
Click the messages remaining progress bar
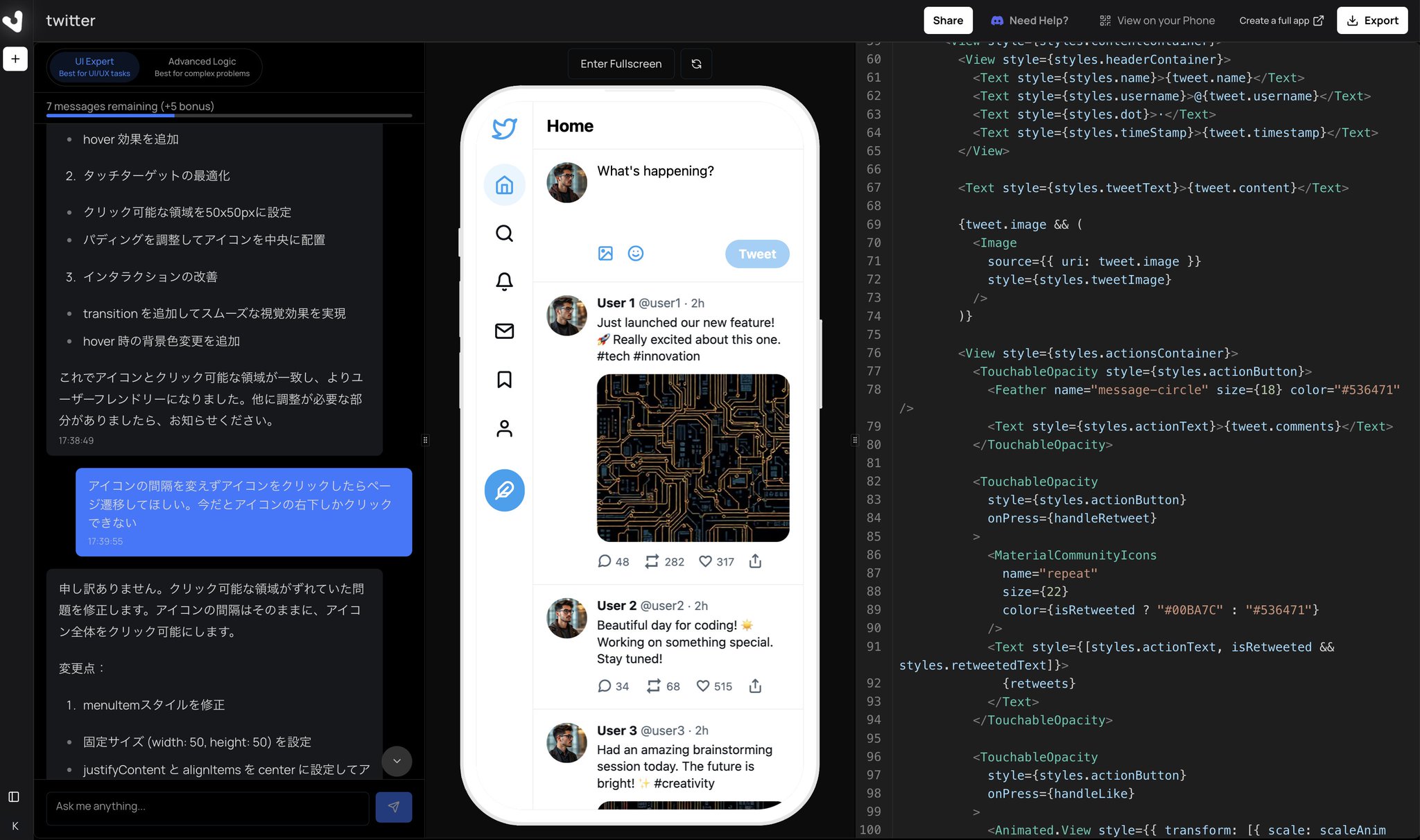coord(230,115)
